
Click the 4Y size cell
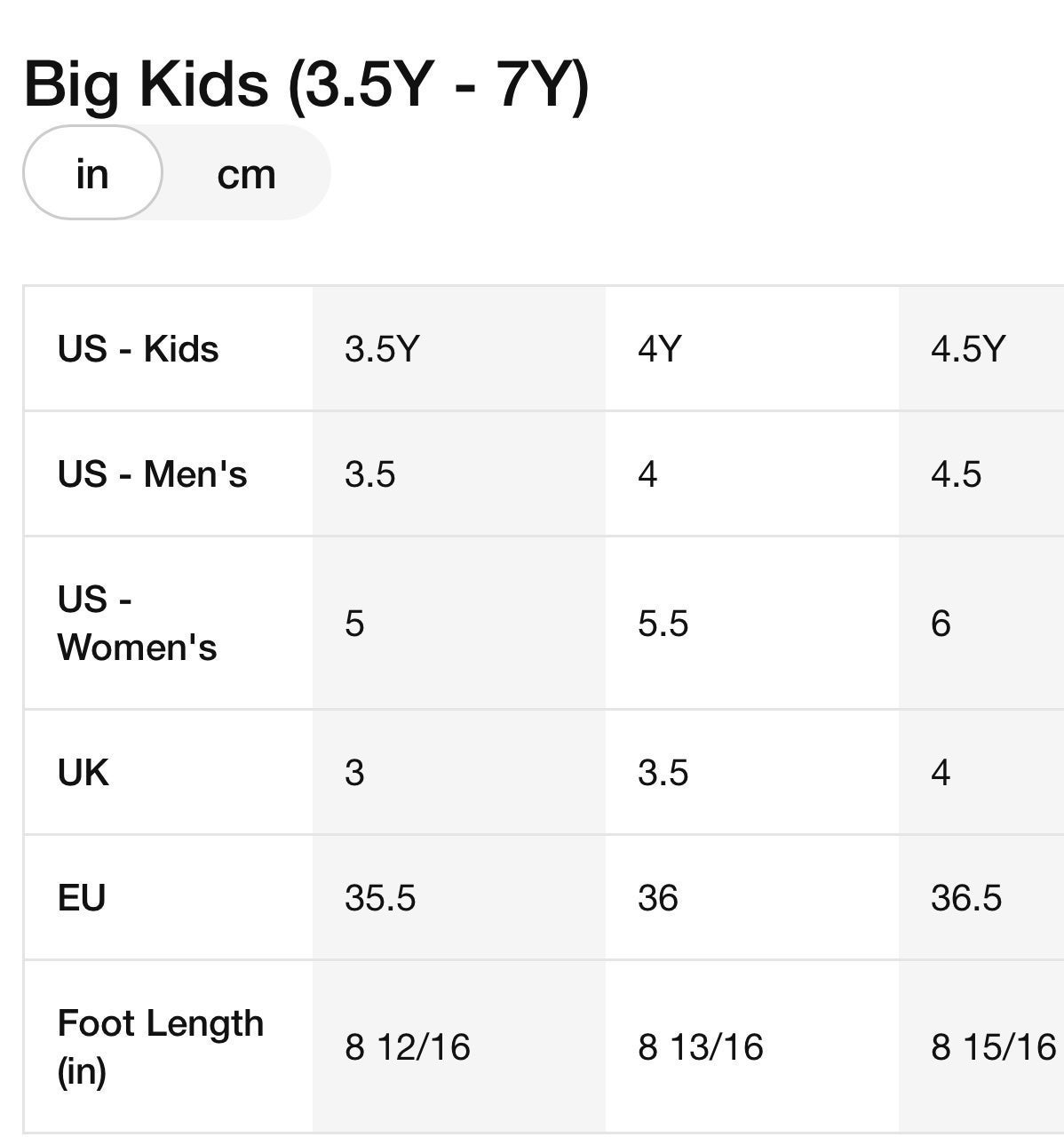pyautogui.click(x=752, y=349)
